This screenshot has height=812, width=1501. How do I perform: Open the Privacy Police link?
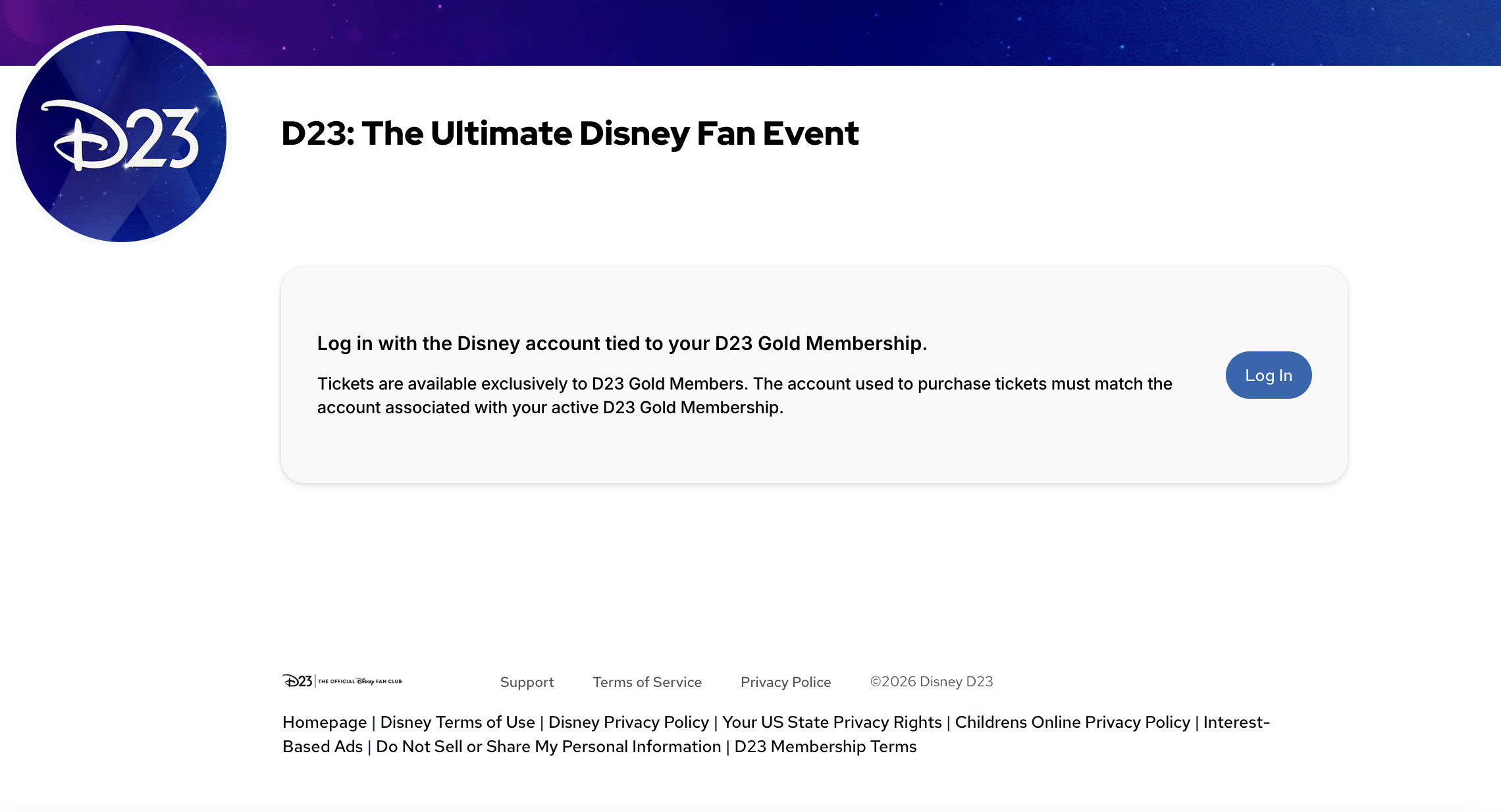click(x=785, y=682)
